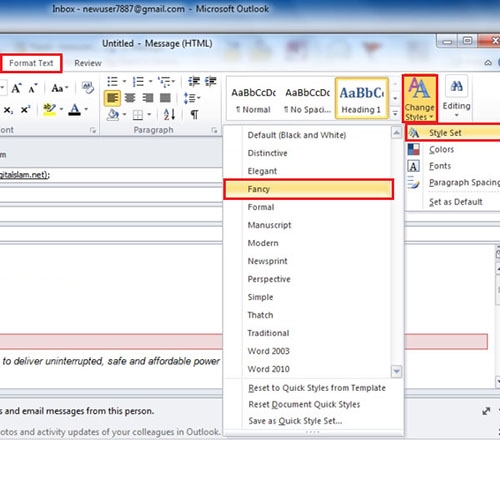Image resolution: width=500 pixels, height=500 pixels.
Task: Click the bullets list icon
Action: 113,81
